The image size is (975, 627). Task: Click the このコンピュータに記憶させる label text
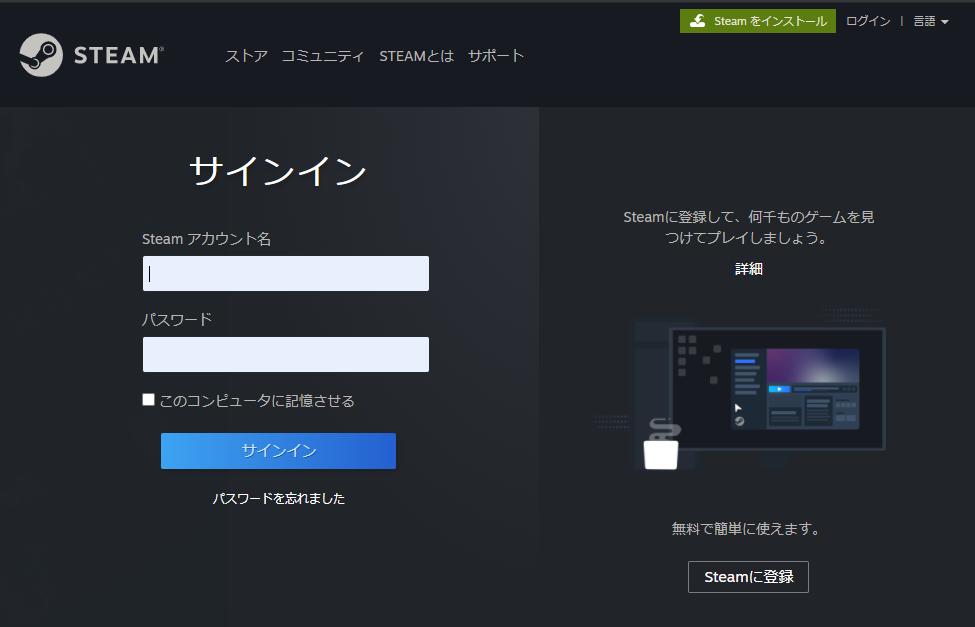(257, 401)
